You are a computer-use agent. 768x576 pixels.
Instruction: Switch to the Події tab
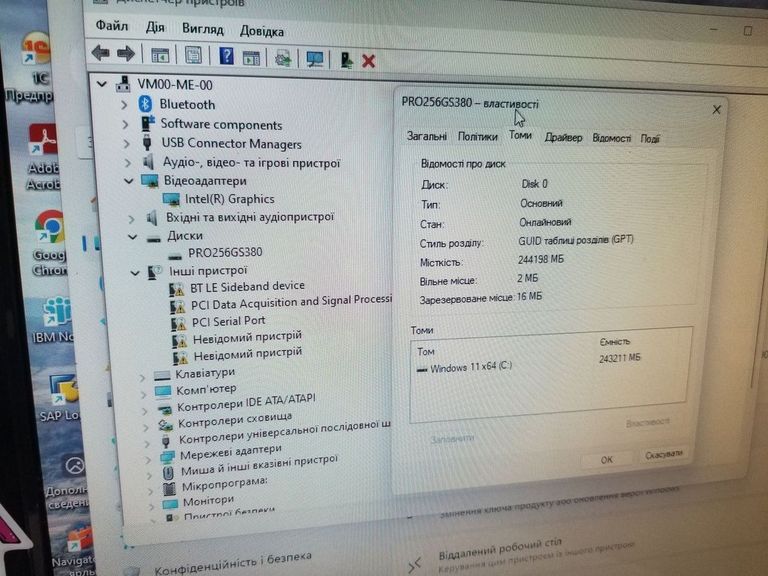coord(650,139)
